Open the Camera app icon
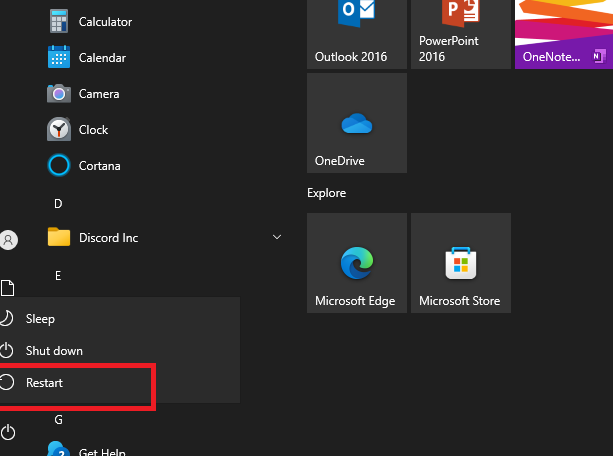Viewport: 613px width, 456px height. 59,94
